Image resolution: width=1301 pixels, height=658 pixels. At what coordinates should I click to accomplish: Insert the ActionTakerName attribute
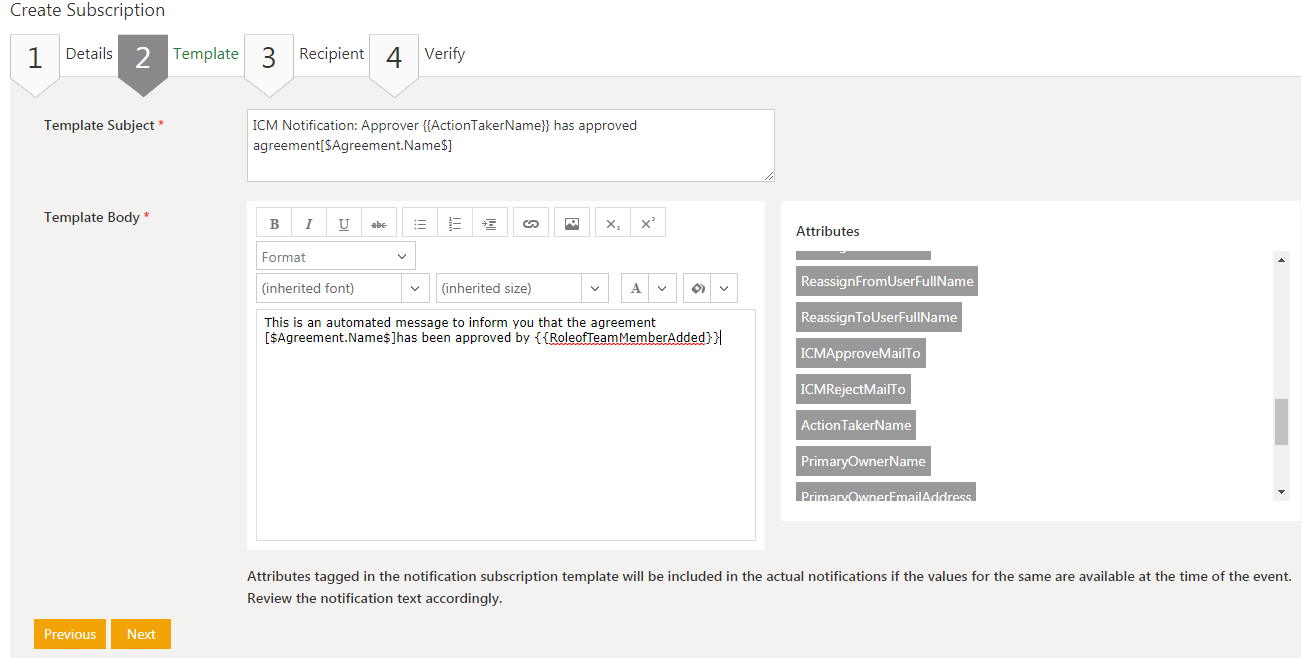point(855,424)
